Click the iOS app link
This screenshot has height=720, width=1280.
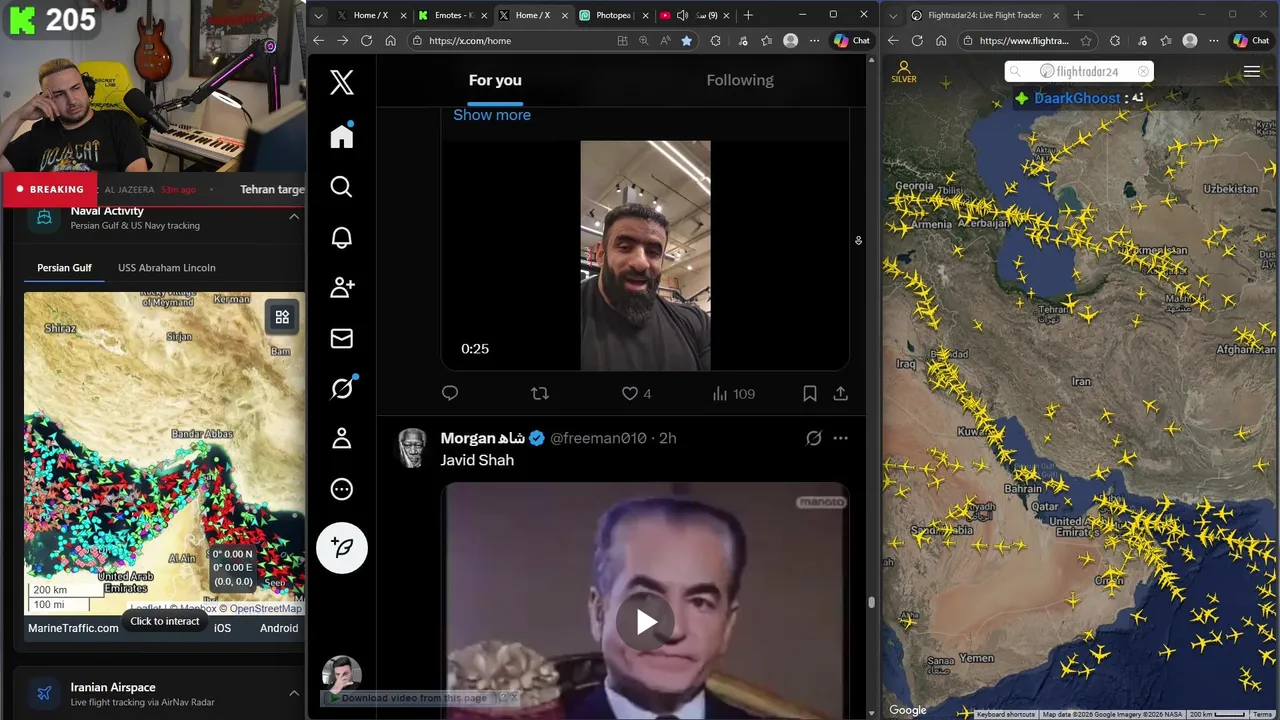(x=222, y=628)
